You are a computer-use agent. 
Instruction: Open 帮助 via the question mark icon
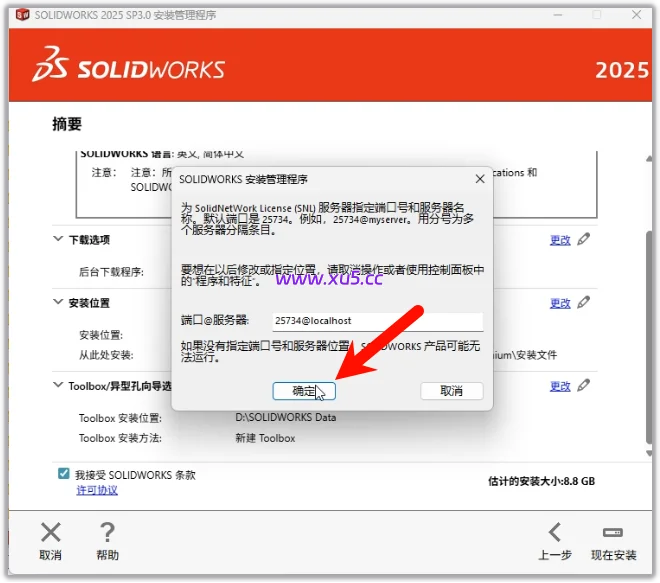(107, 533)
